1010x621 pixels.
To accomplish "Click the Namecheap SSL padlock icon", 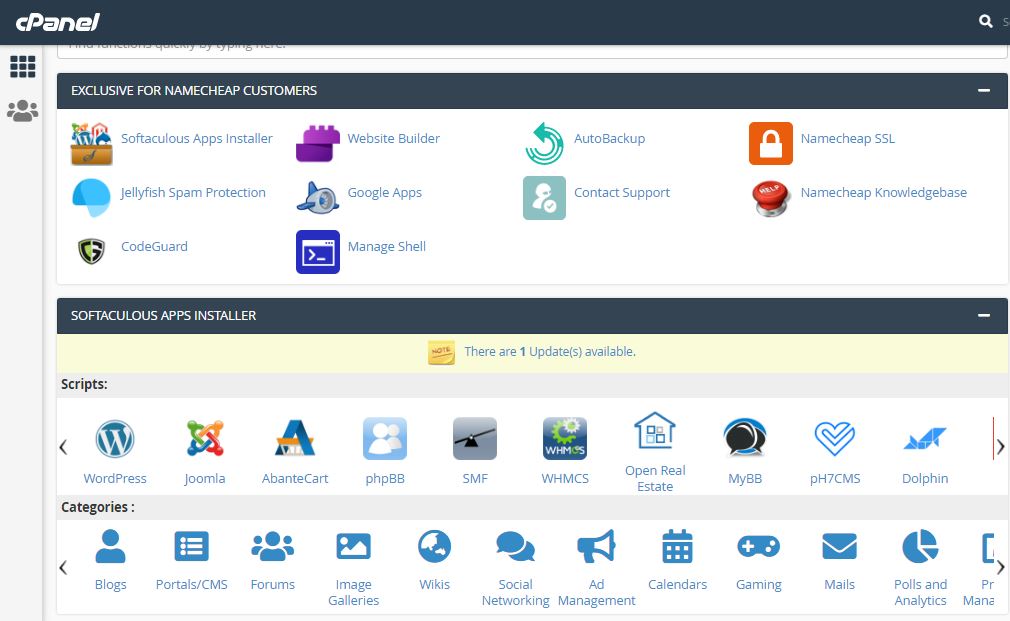I will click(770, 144).
